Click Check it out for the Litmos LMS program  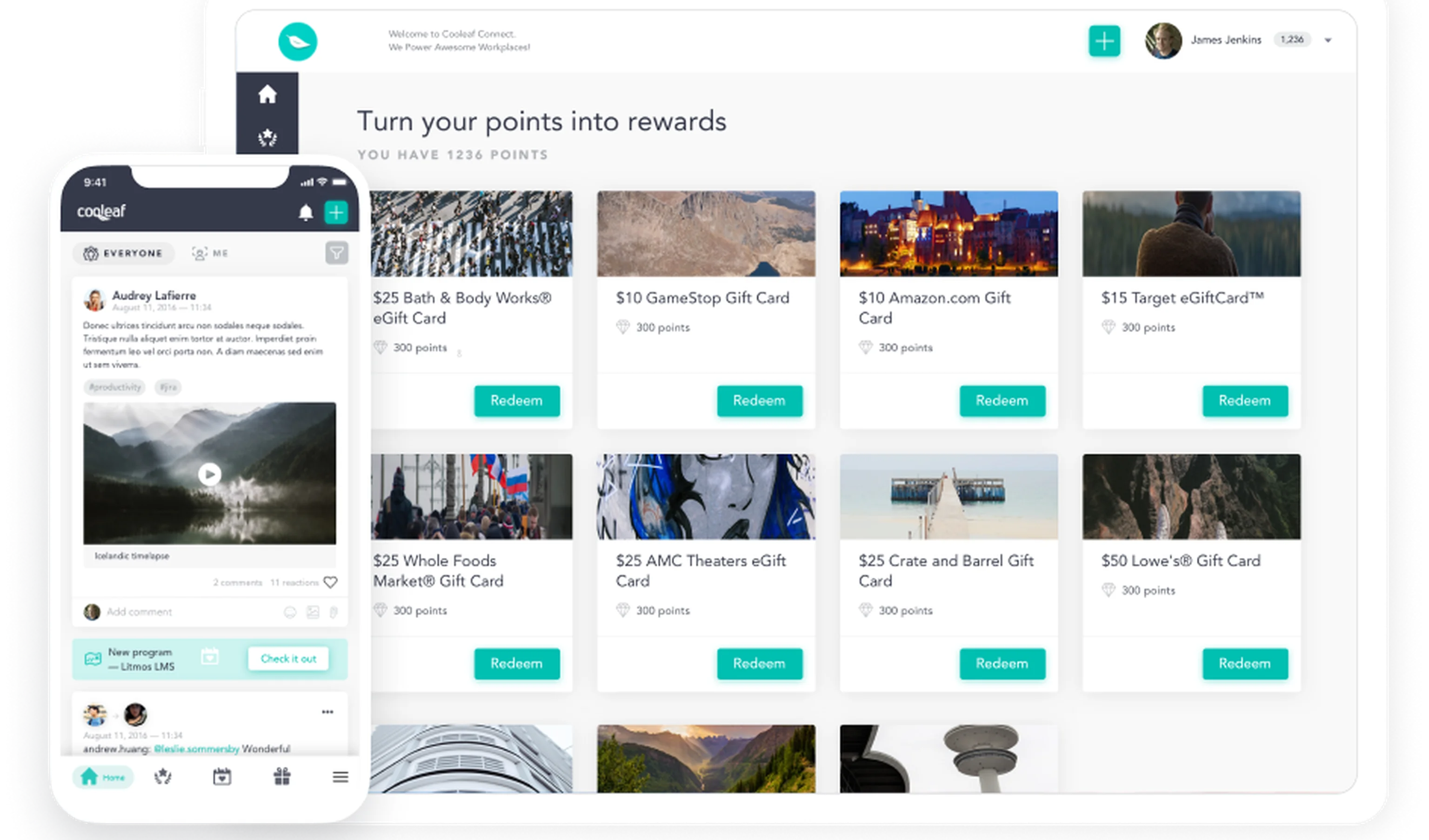click(x=288, y=659)
